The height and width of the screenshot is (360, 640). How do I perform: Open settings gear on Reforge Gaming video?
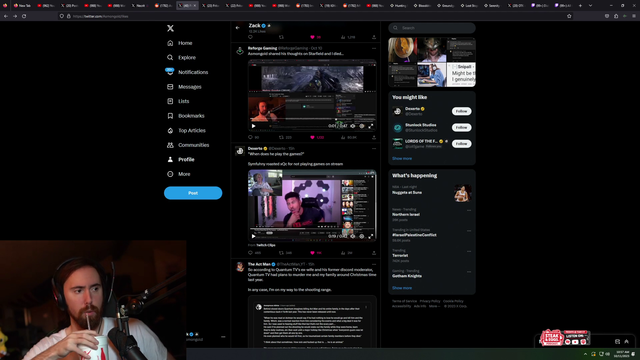point(362,126)
